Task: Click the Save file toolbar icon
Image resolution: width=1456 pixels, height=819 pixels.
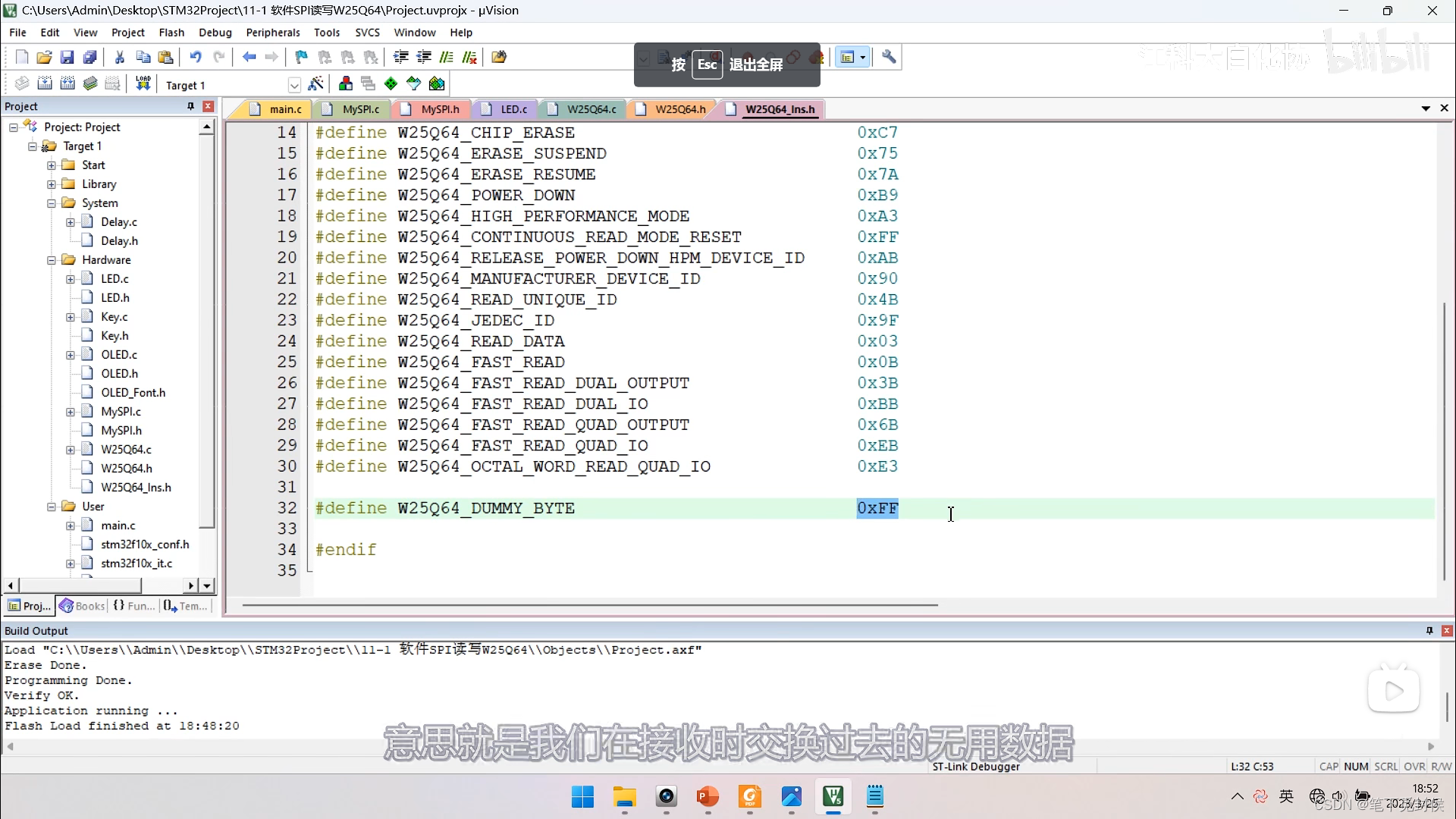Action: (x=67, y=57)
